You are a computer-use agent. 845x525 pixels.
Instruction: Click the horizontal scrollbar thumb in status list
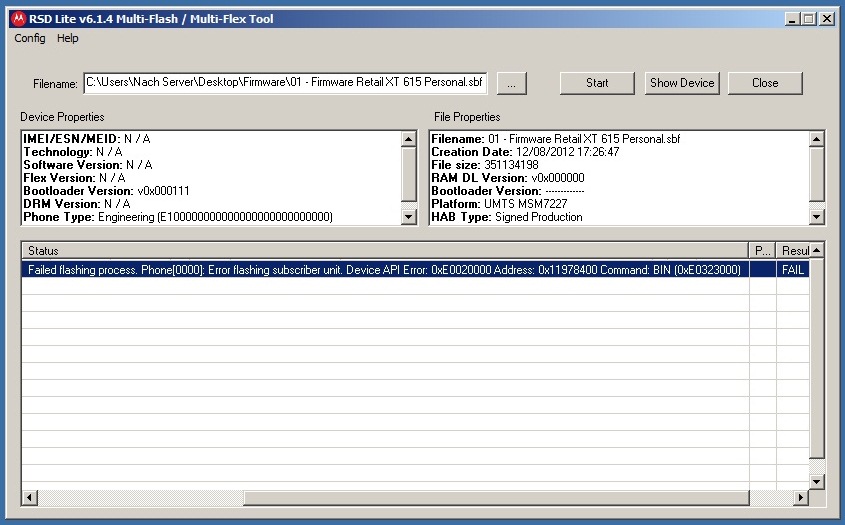coord(496,497)
